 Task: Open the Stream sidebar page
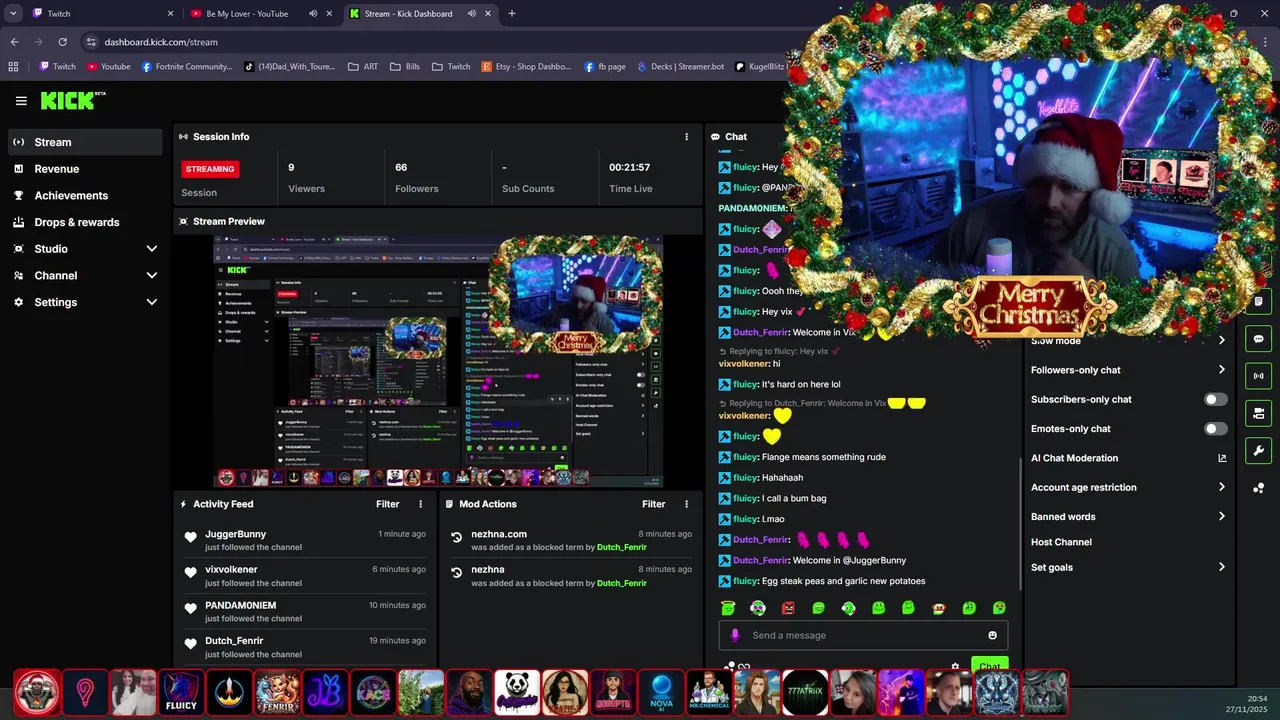(85, 142)
